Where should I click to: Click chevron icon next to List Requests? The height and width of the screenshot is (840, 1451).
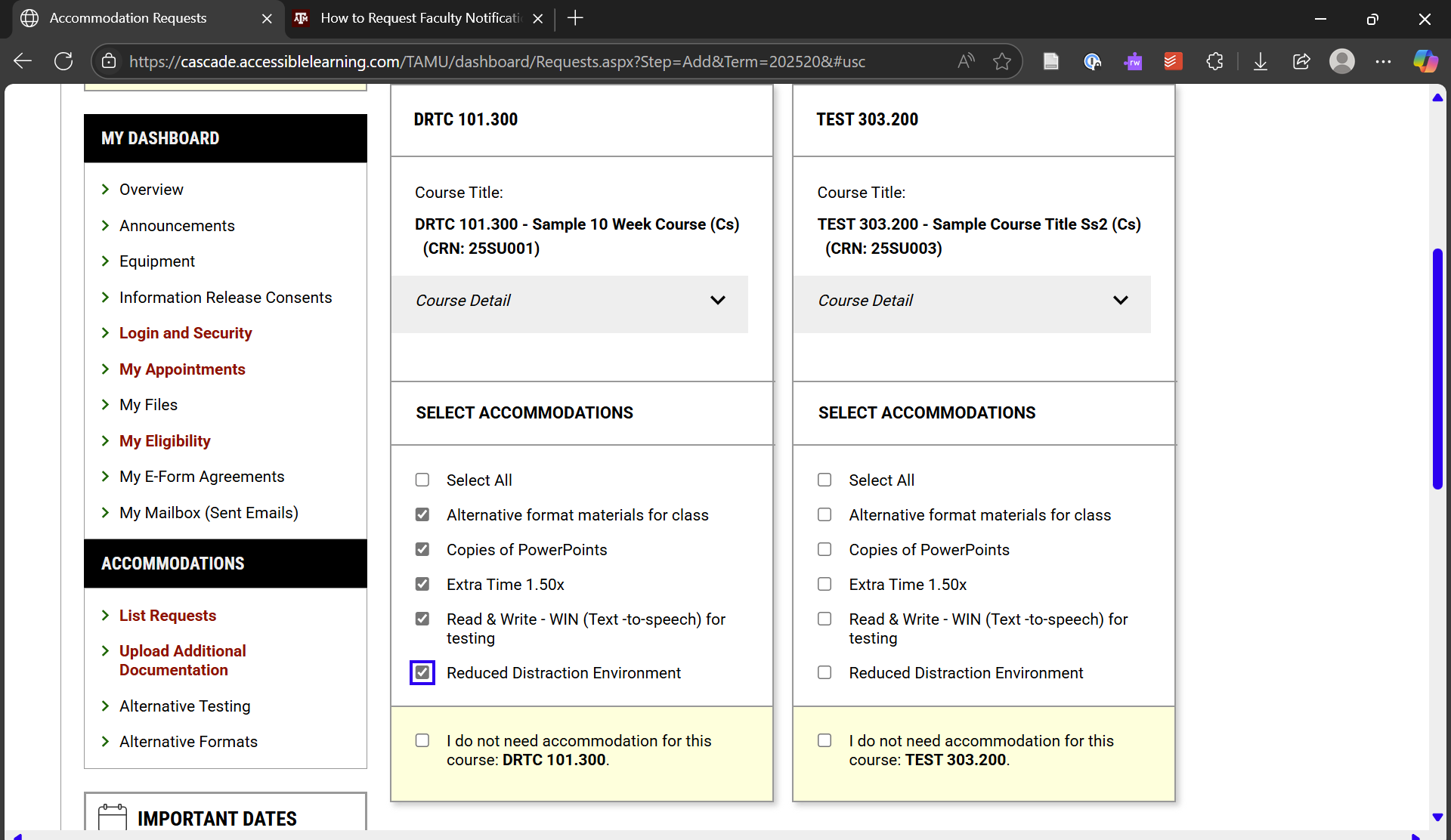click(x=105, y=615)
